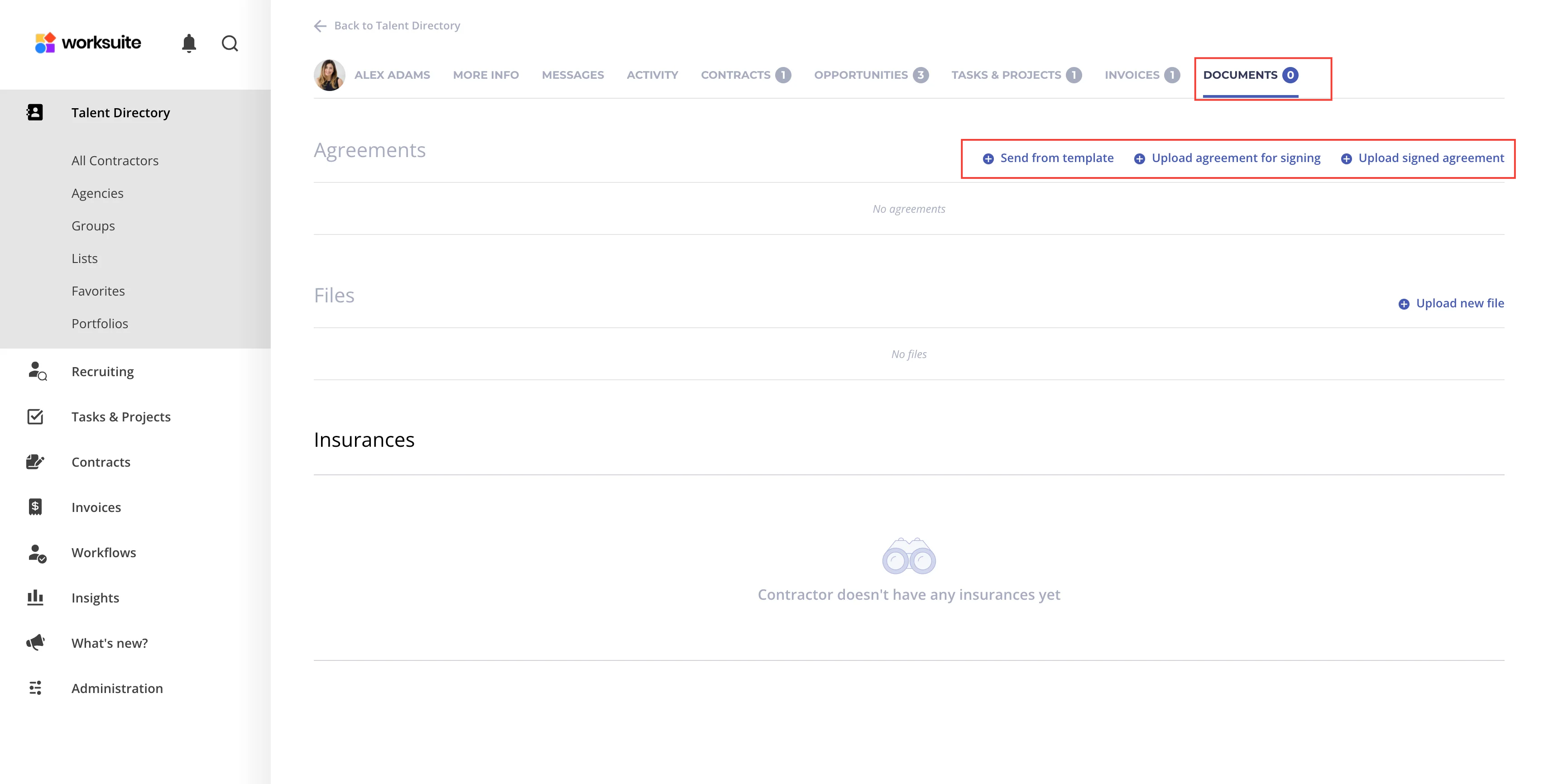This screenshot has width=1544, height=784.
Task: Open the Favorites submenu item
Action: coord(98,291)
